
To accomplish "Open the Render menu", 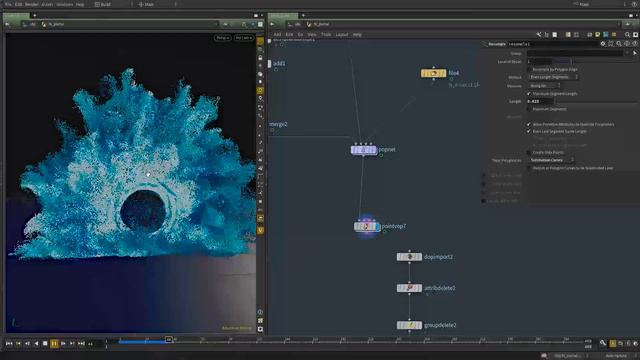I will tap(32, 4).
